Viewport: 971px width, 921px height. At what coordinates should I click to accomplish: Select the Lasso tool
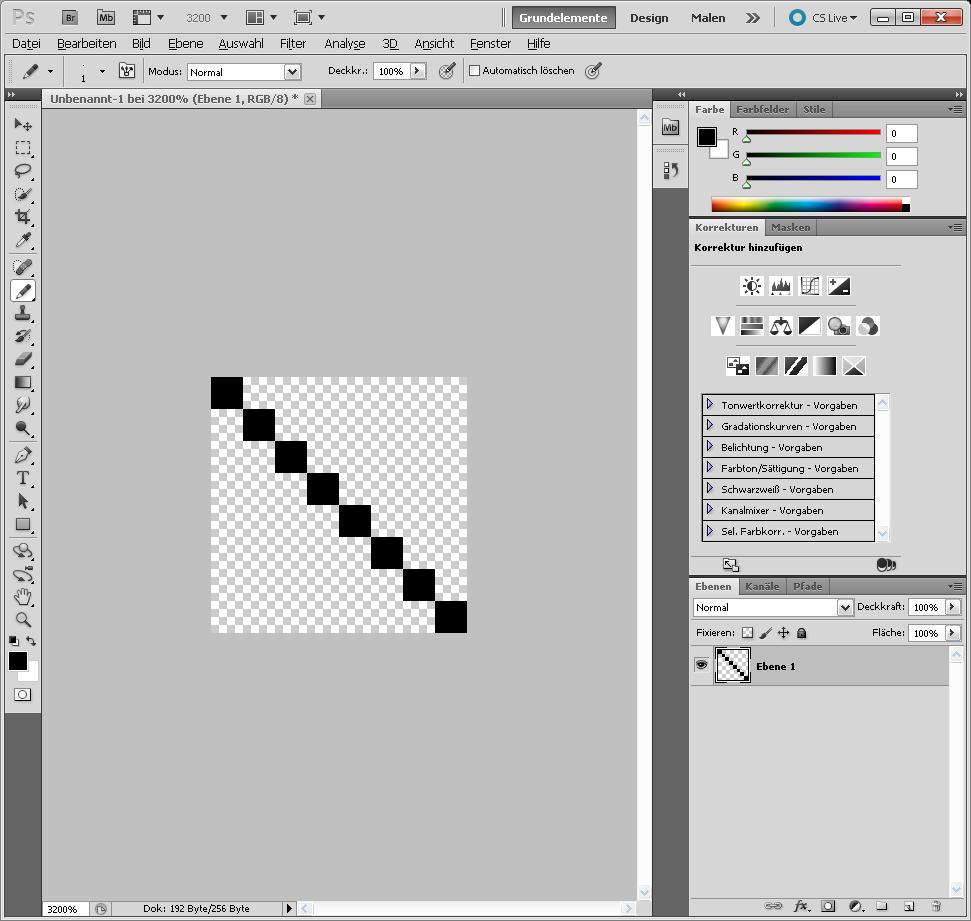[23, 171]
